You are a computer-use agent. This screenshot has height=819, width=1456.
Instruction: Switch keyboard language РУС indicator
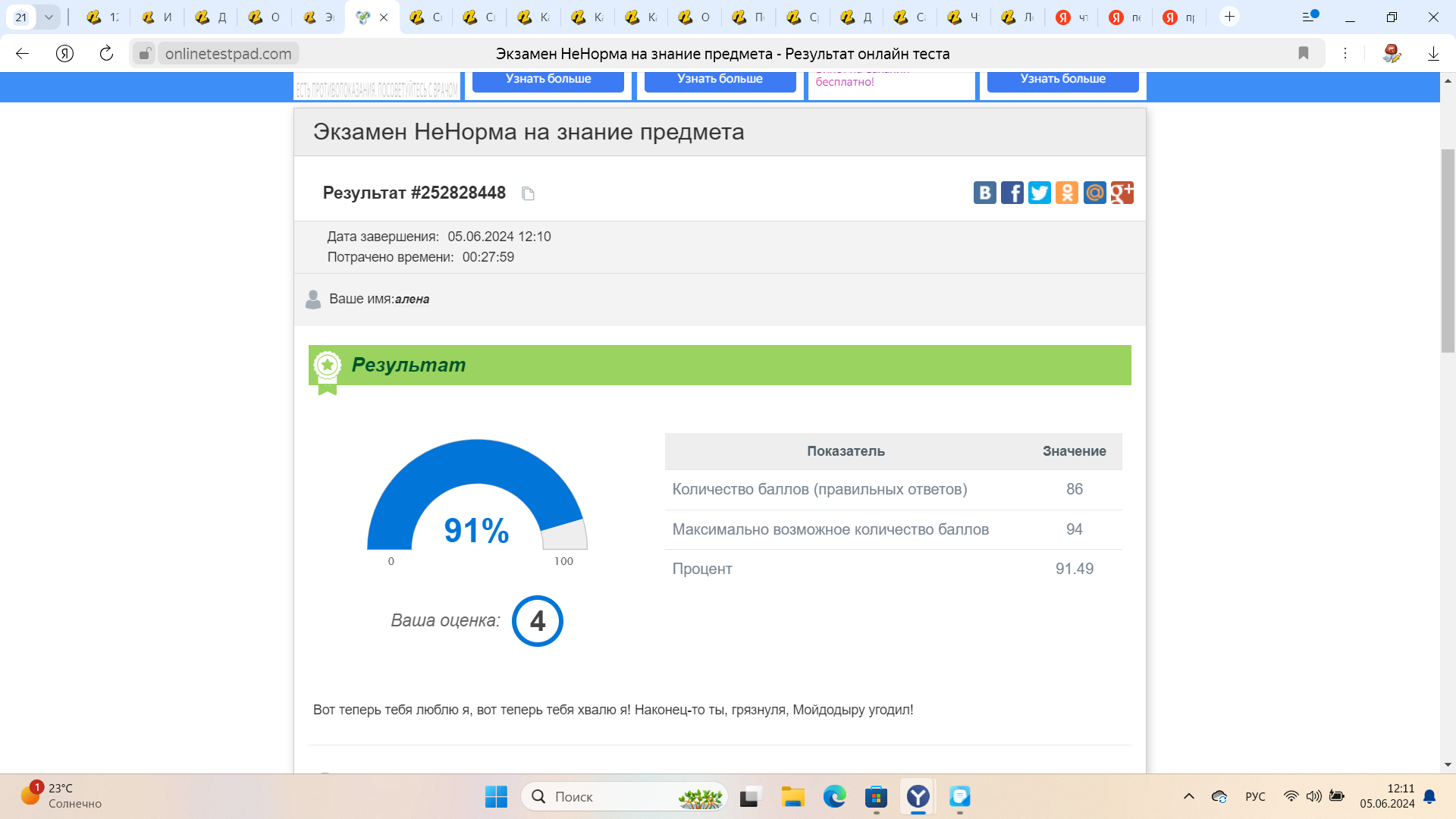1255,796
